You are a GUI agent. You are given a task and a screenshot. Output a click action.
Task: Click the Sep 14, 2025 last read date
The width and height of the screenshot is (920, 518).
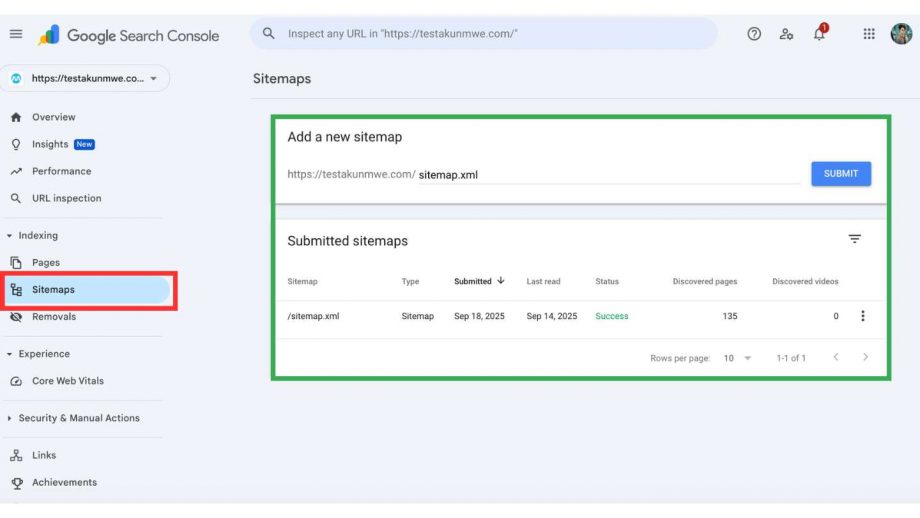552,316
